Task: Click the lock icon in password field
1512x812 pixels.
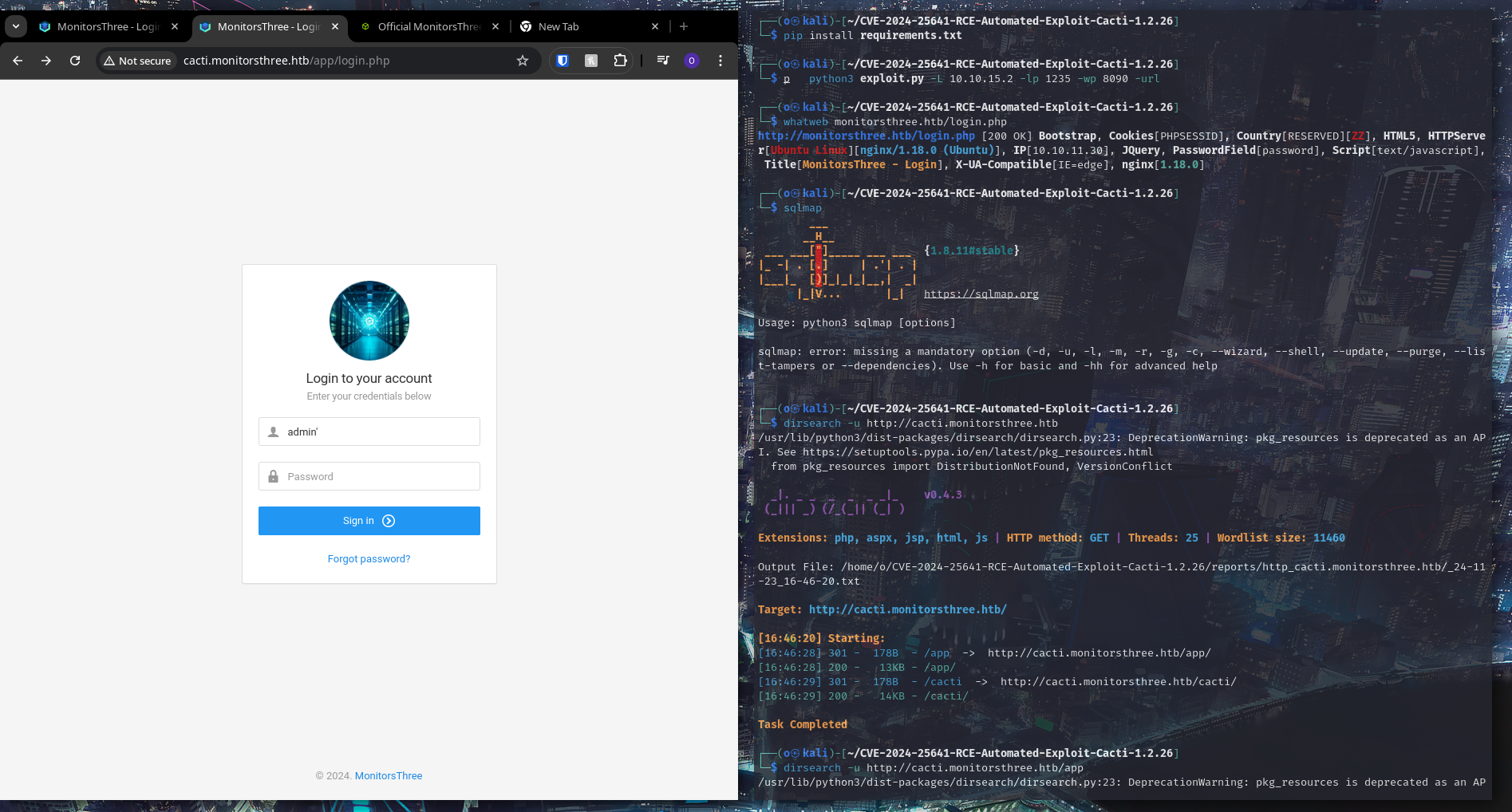Action: coord(273,476)
